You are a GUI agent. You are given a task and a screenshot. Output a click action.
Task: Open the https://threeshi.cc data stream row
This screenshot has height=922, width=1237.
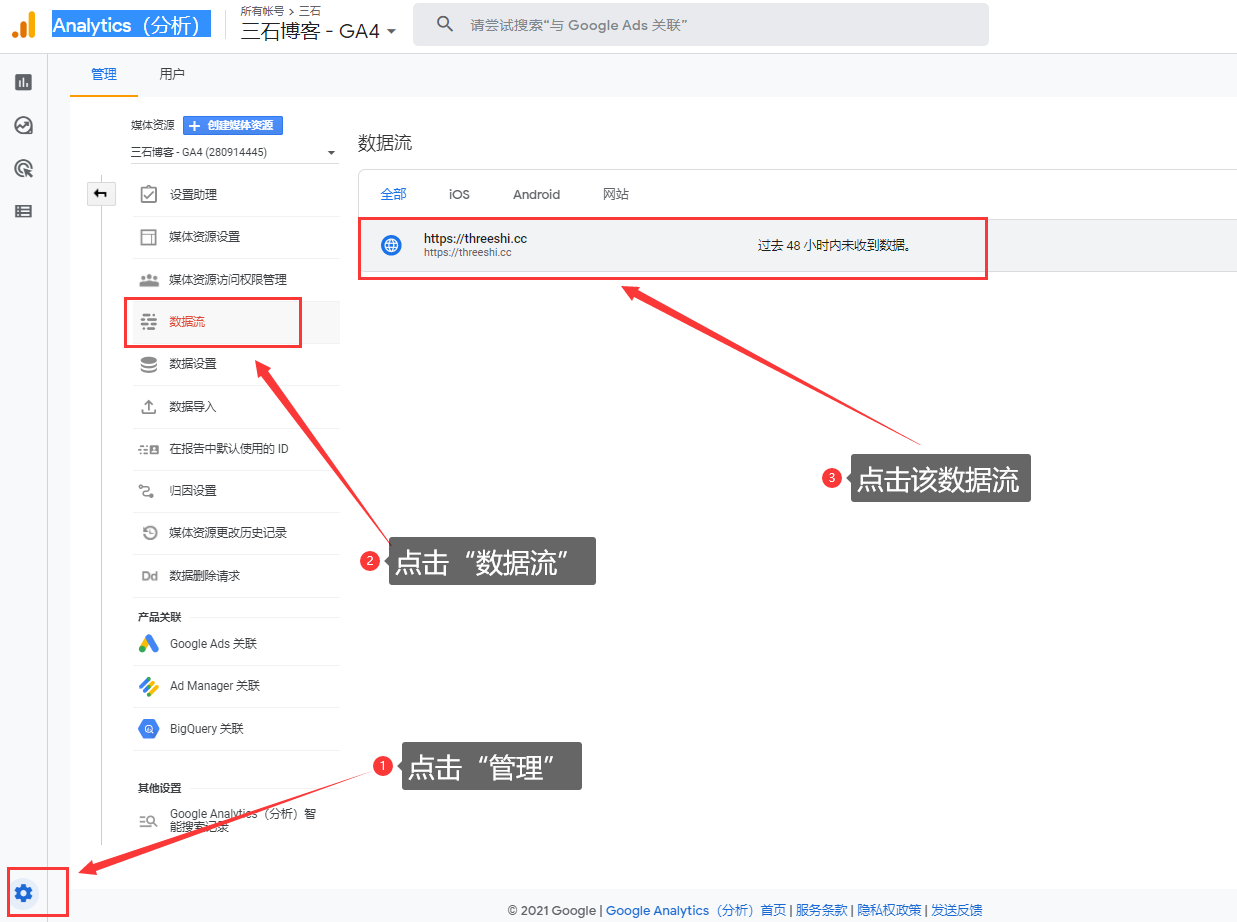(x=798, y=246)
